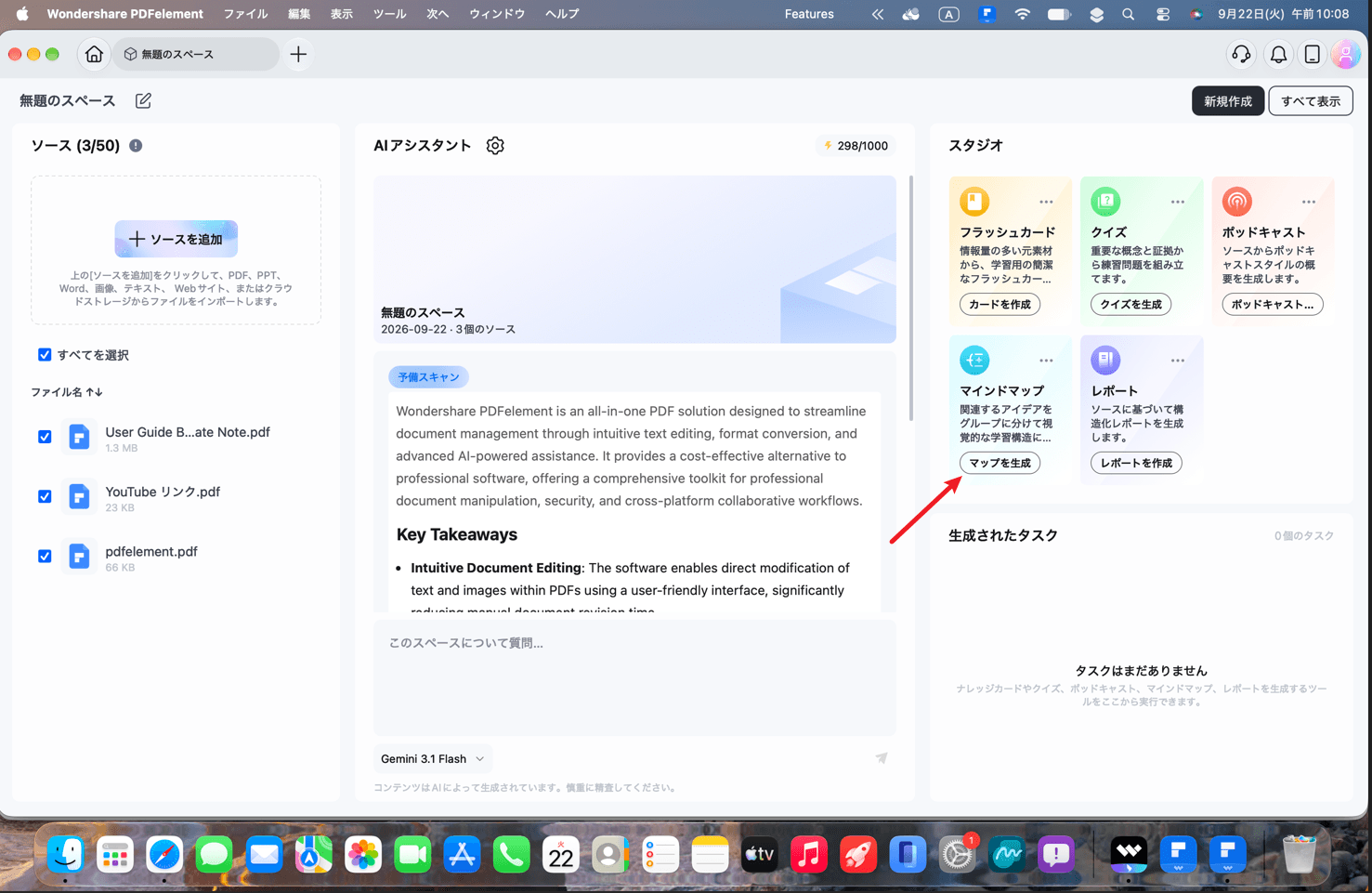The height and width of the screenshot is (893, 1372).
Task: Click the 新規作成 button
Action: (1228, 101)
